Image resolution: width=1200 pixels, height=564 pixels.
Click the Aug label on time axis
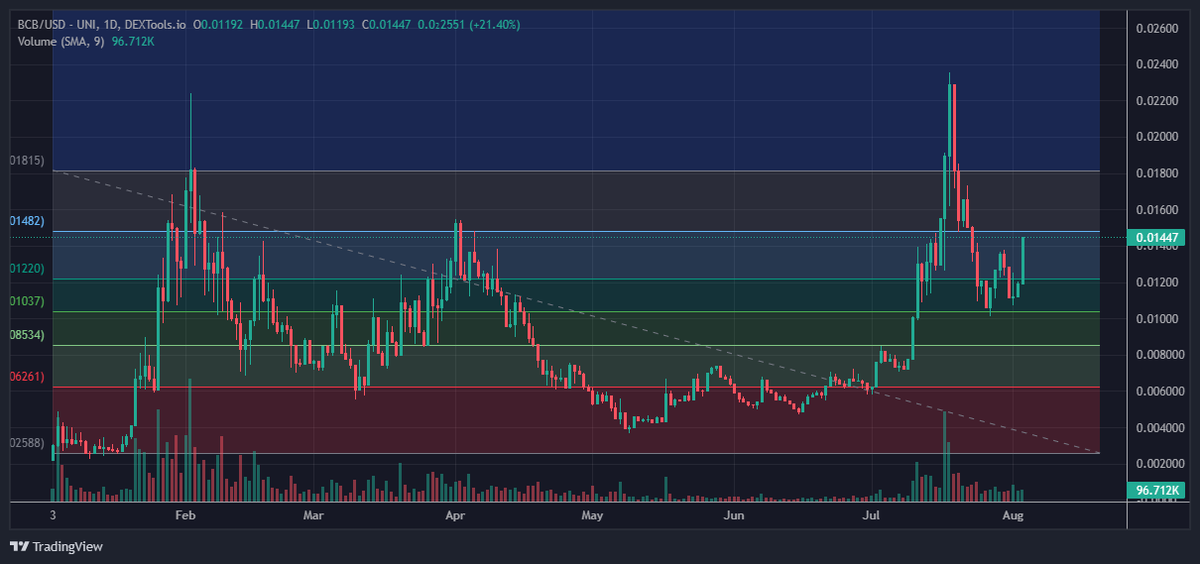[1012, 516]
